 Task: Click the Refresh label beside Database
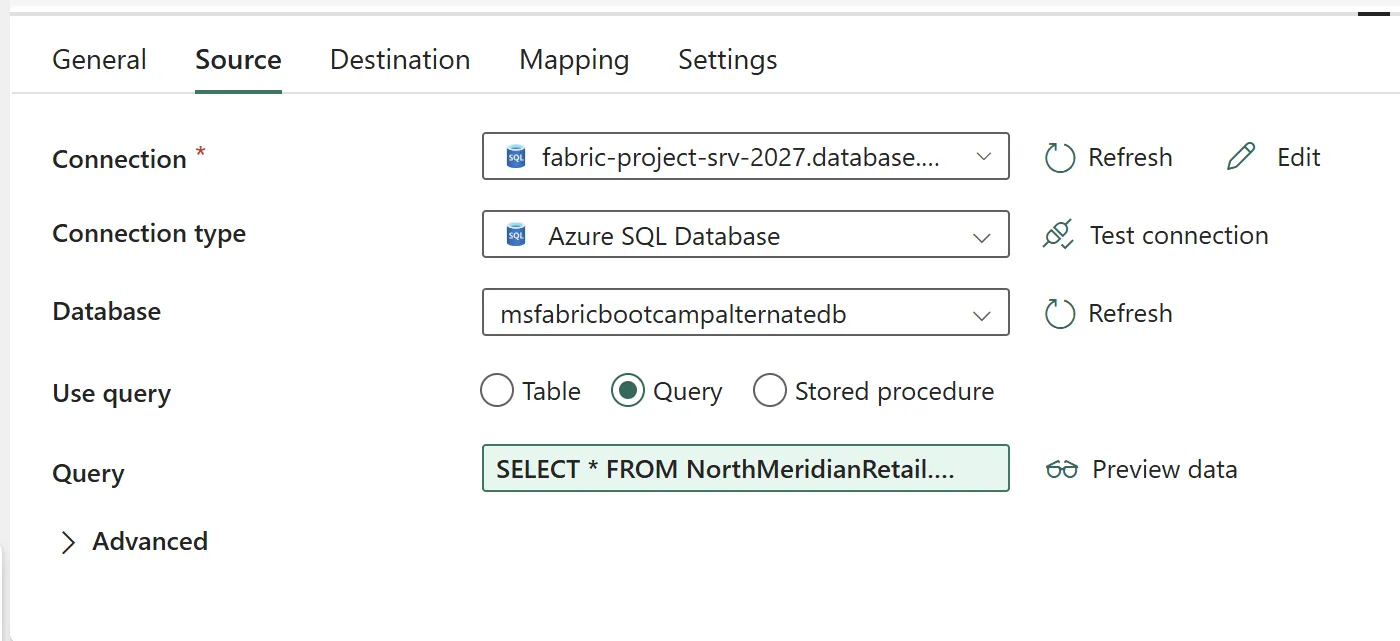[1130, 313]
